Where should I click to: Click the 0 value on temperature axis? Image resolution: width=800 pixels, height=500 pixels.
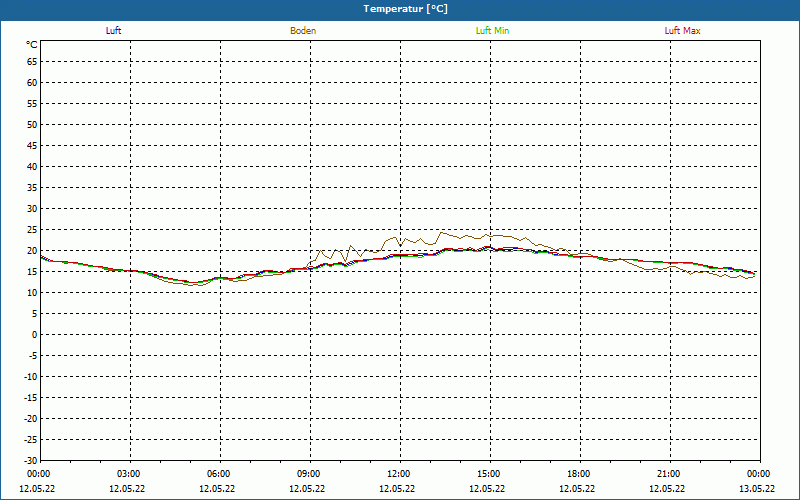[x=35, y=335]
